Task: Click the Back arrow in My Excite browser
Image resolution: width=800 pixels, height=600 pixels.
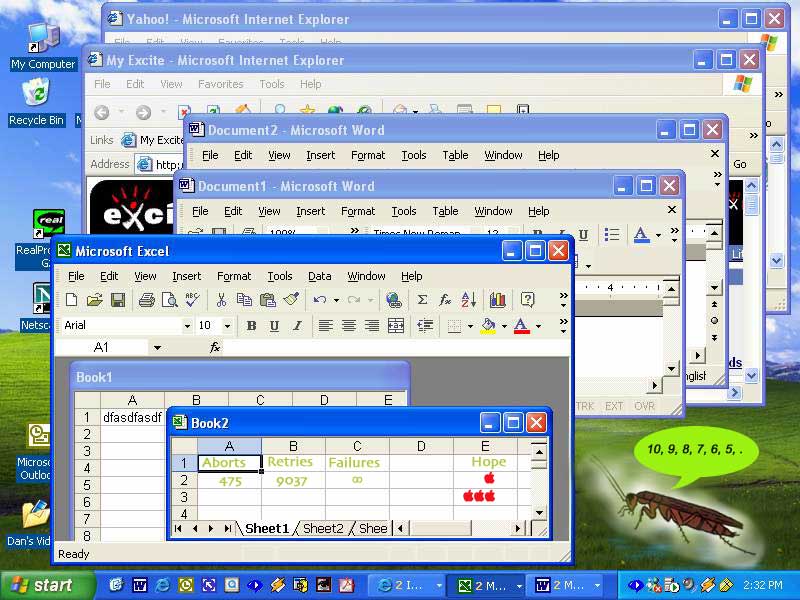Action: pos(102,112)
